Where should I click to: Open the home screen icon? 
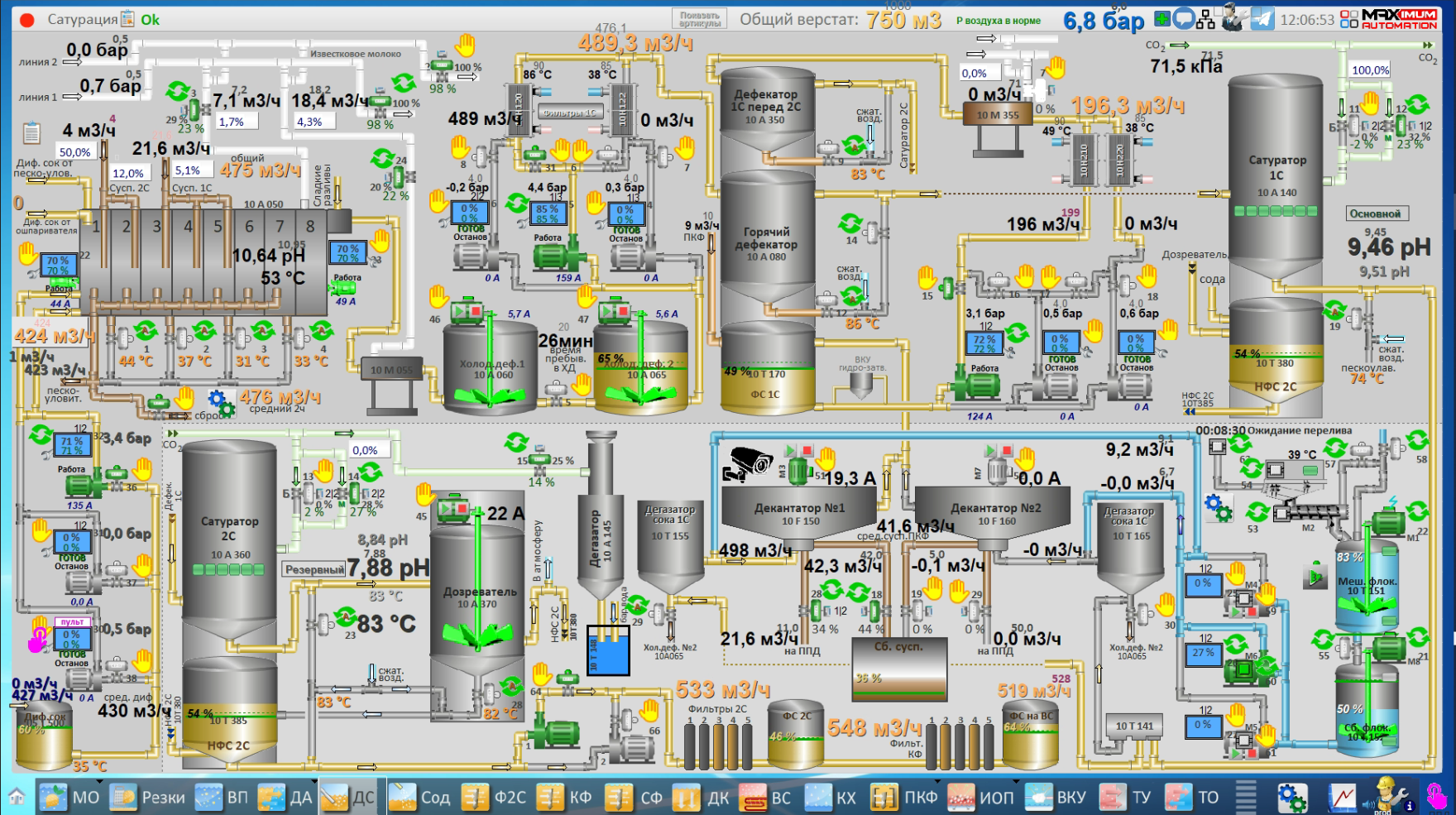click(x=17, y=798)
